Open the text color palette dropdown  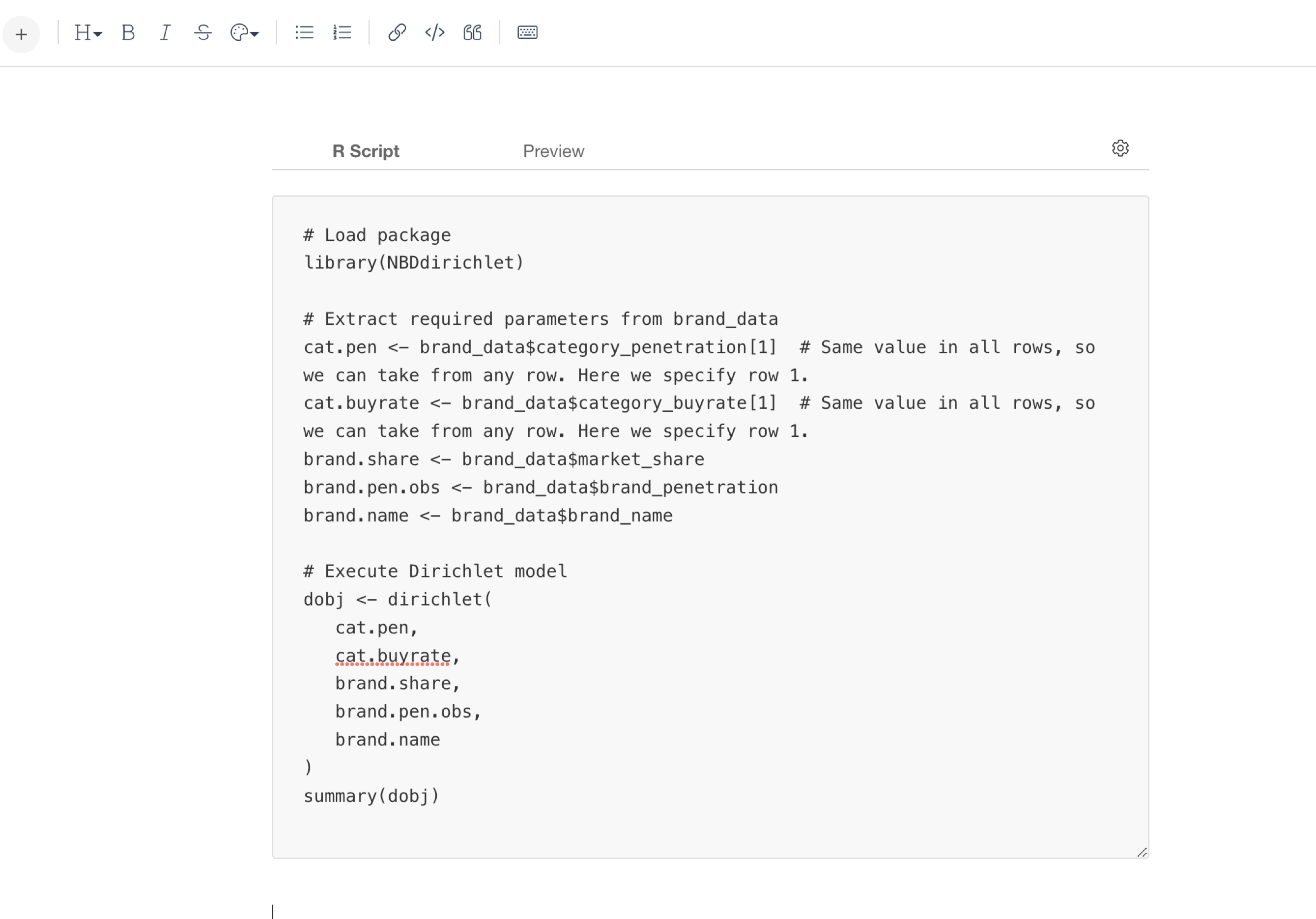pos(245,32)
